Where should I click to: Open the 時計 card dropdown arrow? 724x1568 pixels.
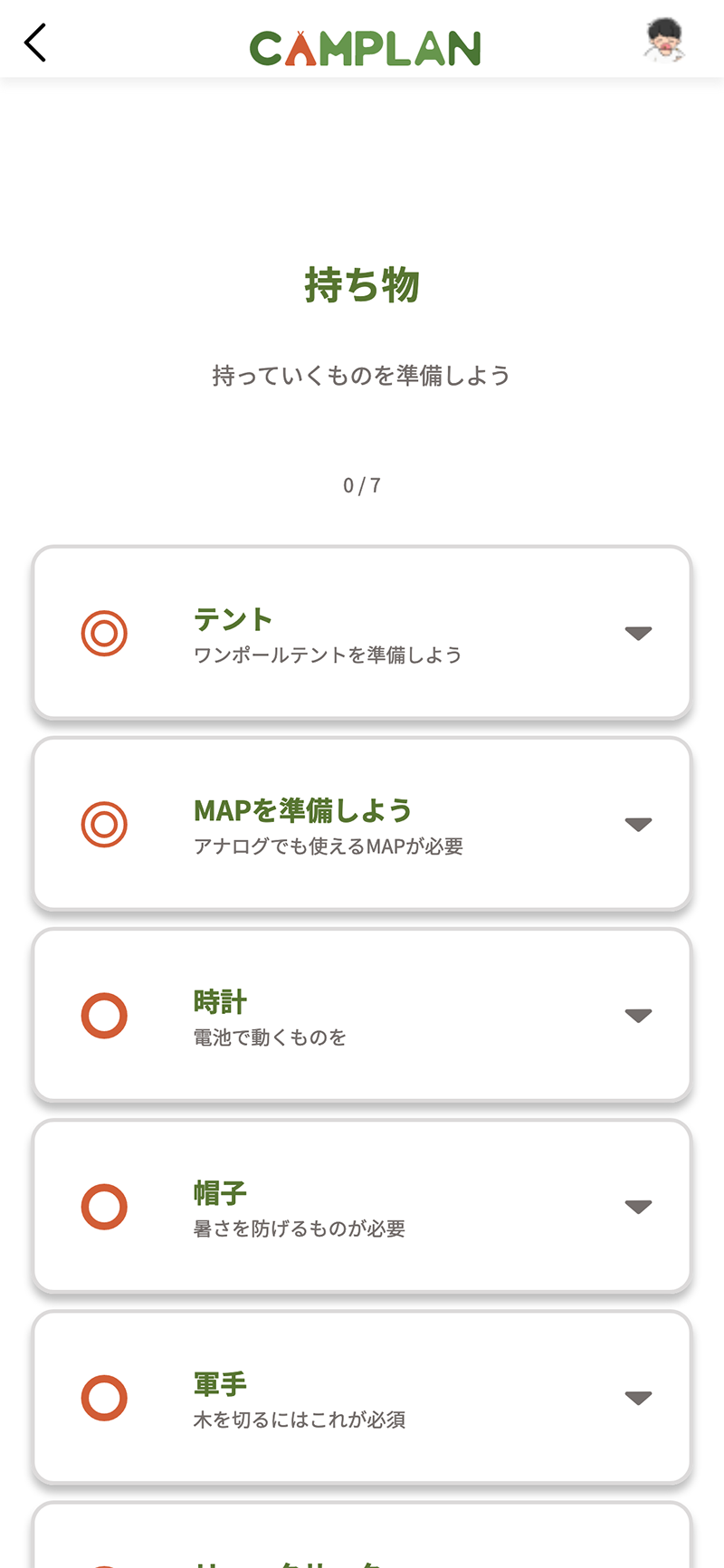click(638, 1016)
